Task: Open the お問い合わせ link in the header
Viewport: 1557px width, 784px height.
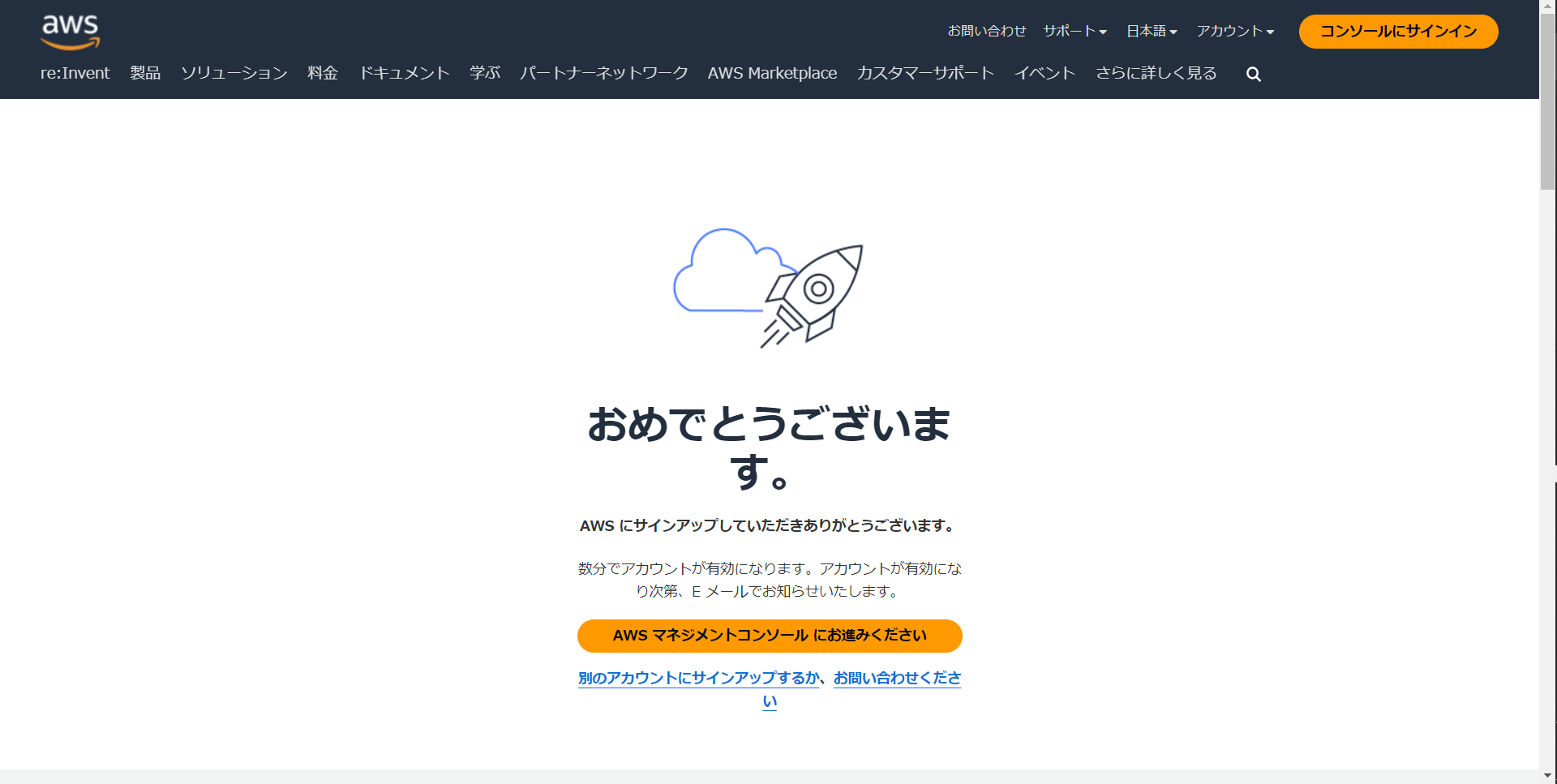Action: tap(987, 31)
